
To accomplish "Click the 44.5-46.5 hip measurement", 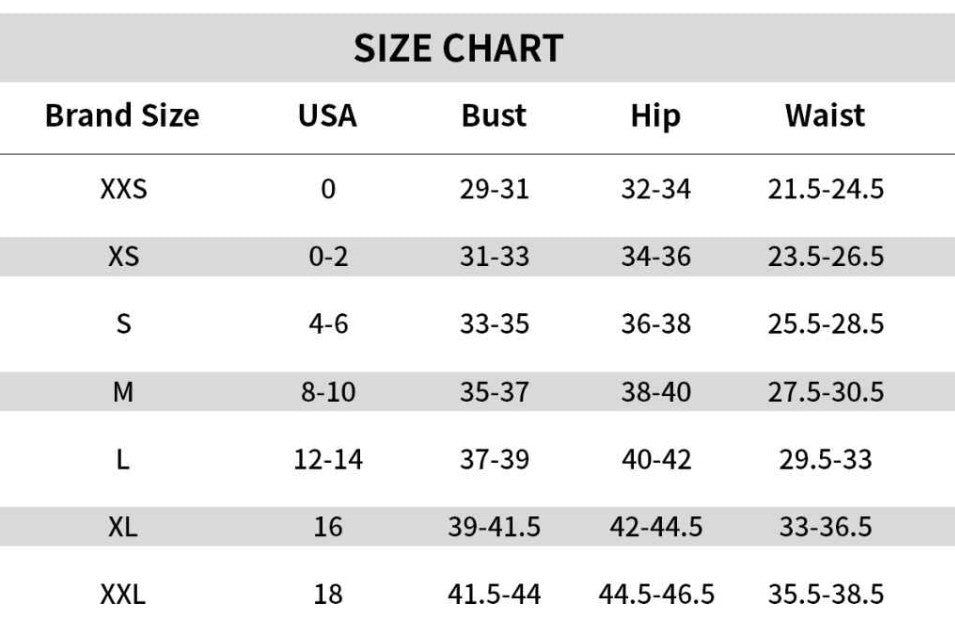I will click(x=656, y=595).
